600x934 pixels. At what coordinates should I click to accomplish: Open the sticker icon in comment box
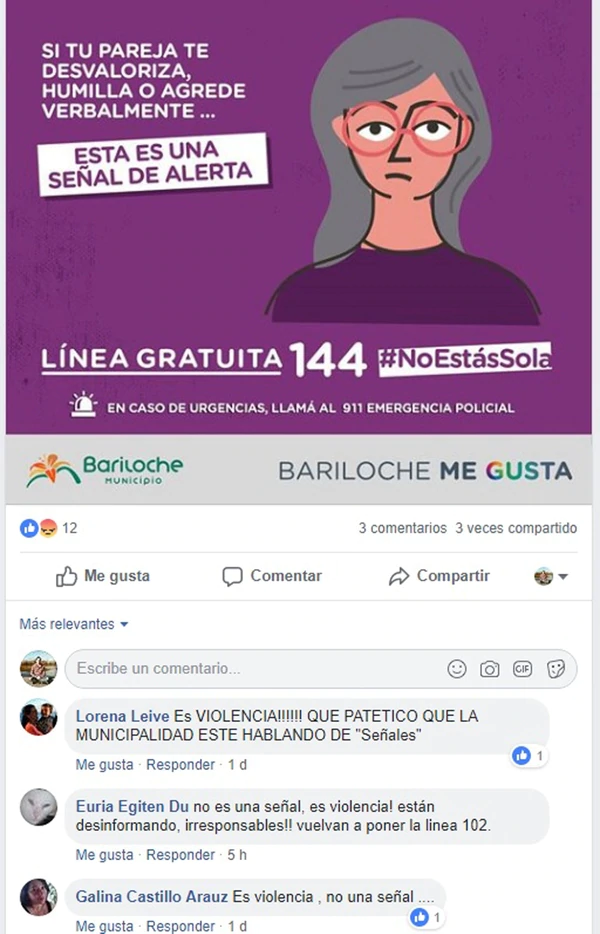coord(555,669)
